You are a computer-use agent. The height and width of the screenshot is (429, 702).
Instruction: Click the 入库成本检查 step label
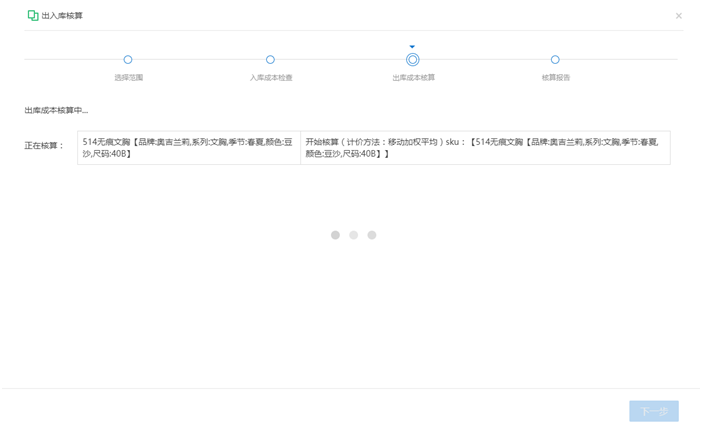tap(271, 77)
